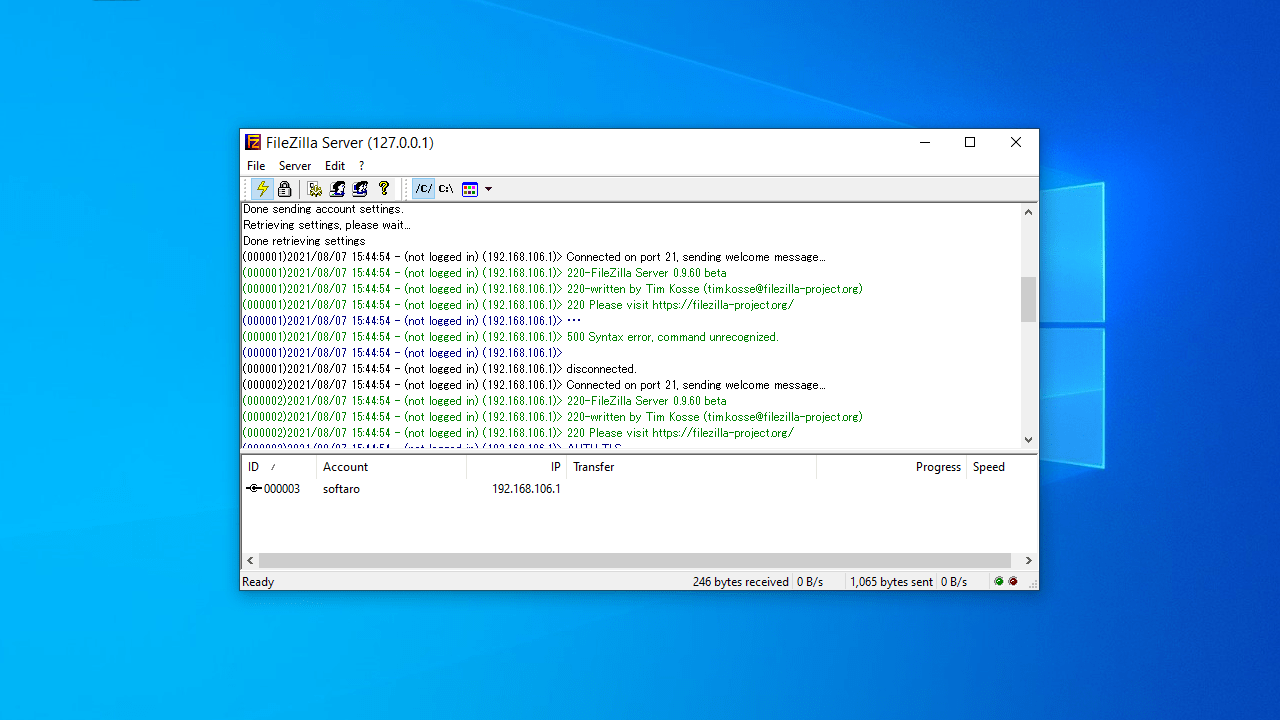Select connection row 000003
This screenshot has height=720, width=1280.
(639, 489)
